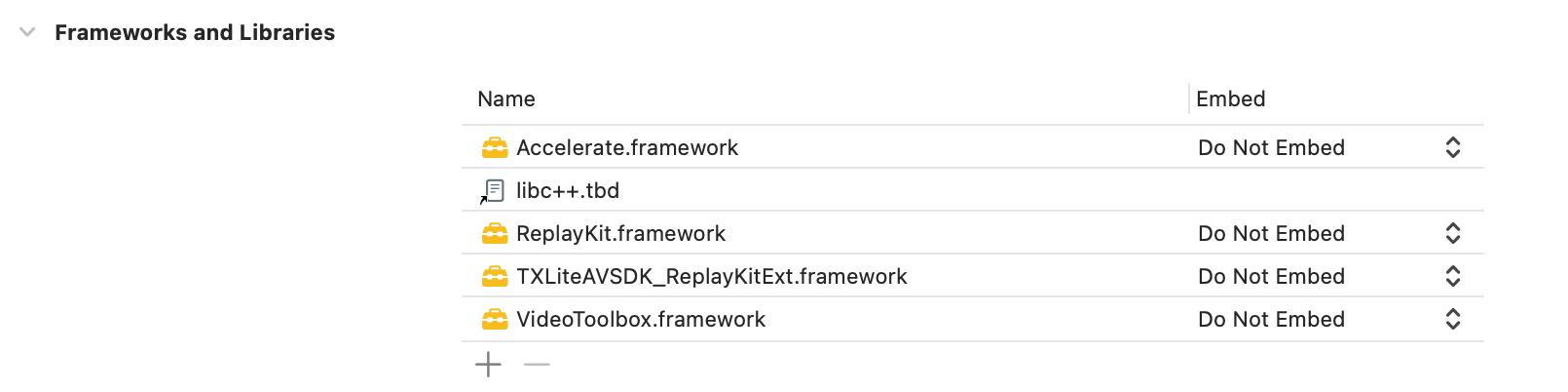Click the Accelerate.framework toolbox icon
The width and height of the screenshot is (1568, 392).
495,148
